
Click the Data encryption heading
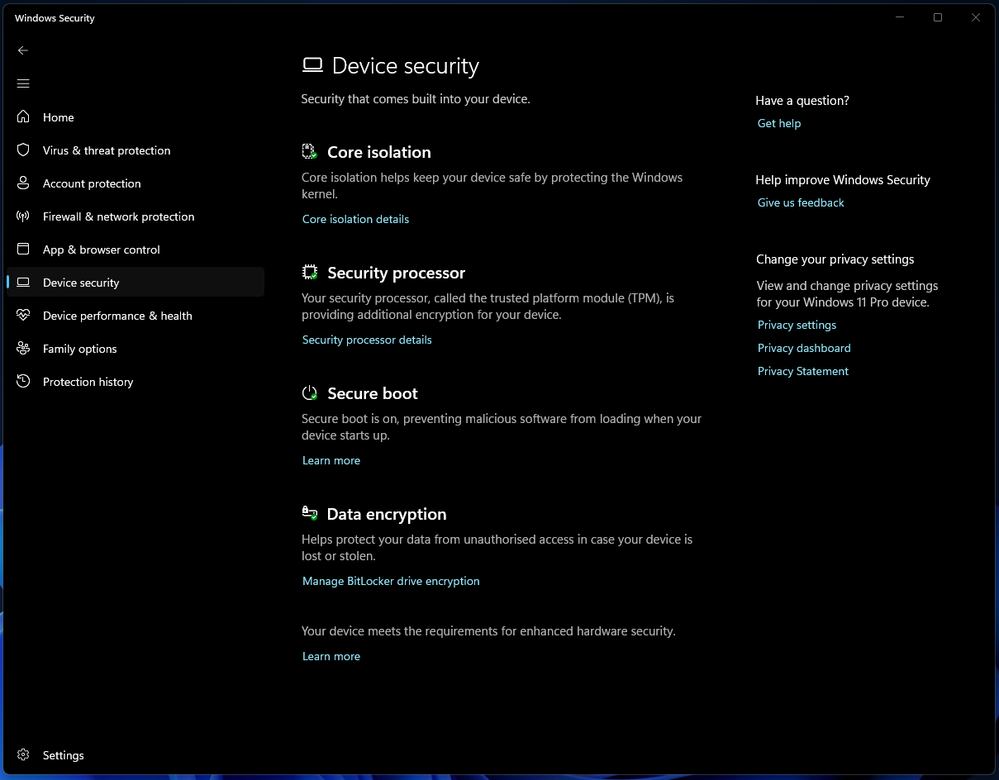tap(387, 514)
